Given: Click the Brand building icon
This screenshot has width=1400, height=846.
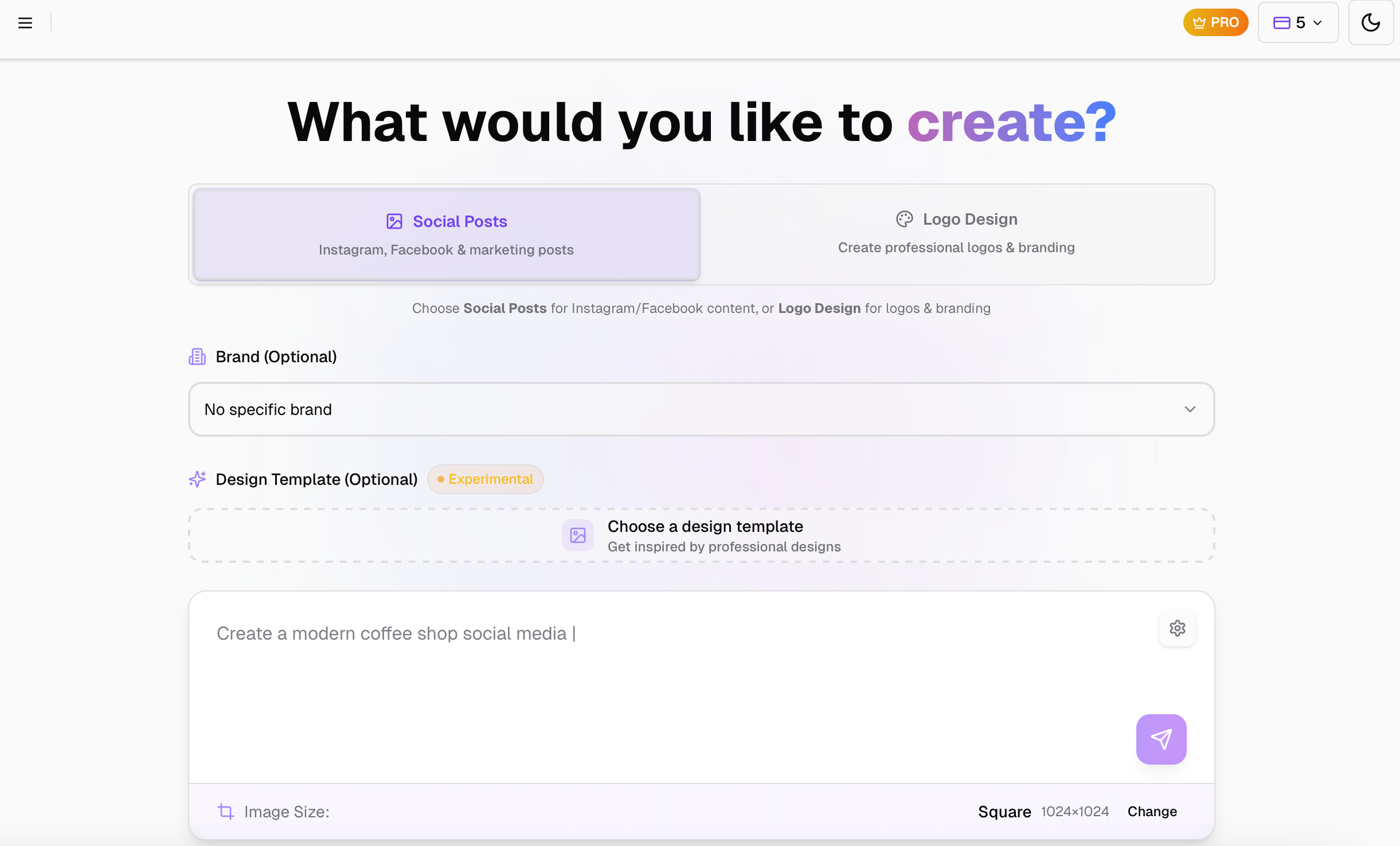Looking at the screenshot, I should pyautogui.click(x=197, y=357).
